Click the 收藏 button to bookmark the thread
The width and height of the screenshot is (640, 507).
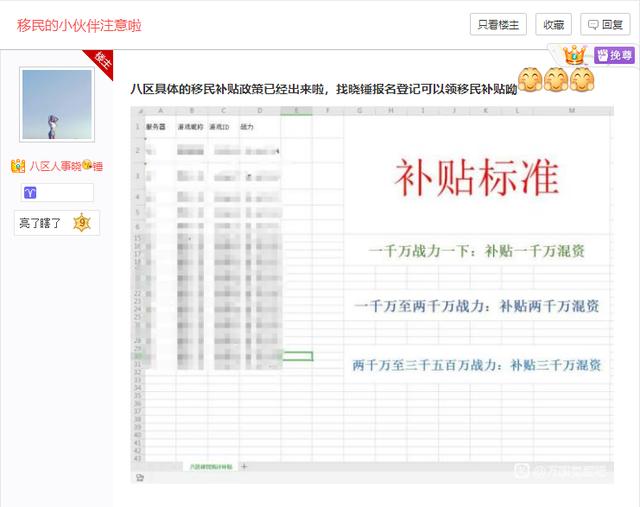pos(553,25)
